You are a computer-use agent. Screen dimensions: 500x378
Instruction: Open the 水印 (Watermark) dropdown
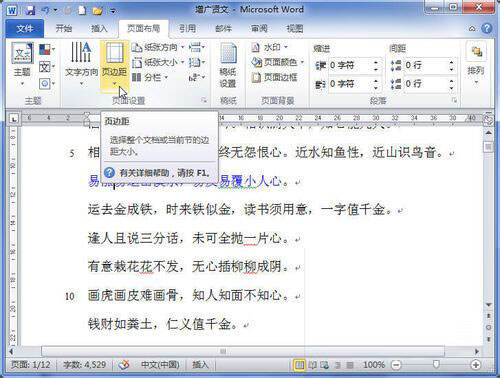point(269,47)
